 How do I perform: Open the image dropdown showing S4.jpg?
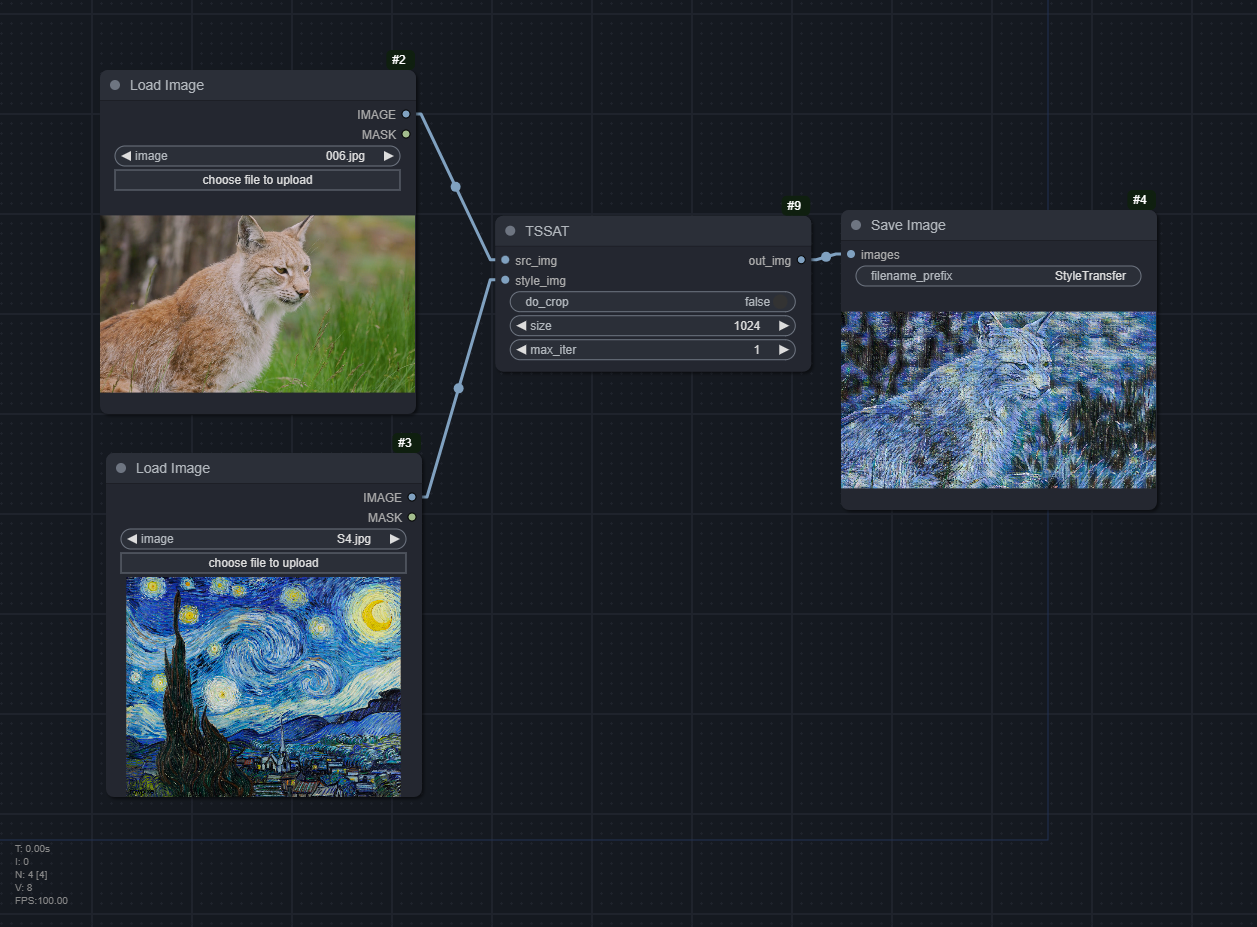[x=264, y=539]
